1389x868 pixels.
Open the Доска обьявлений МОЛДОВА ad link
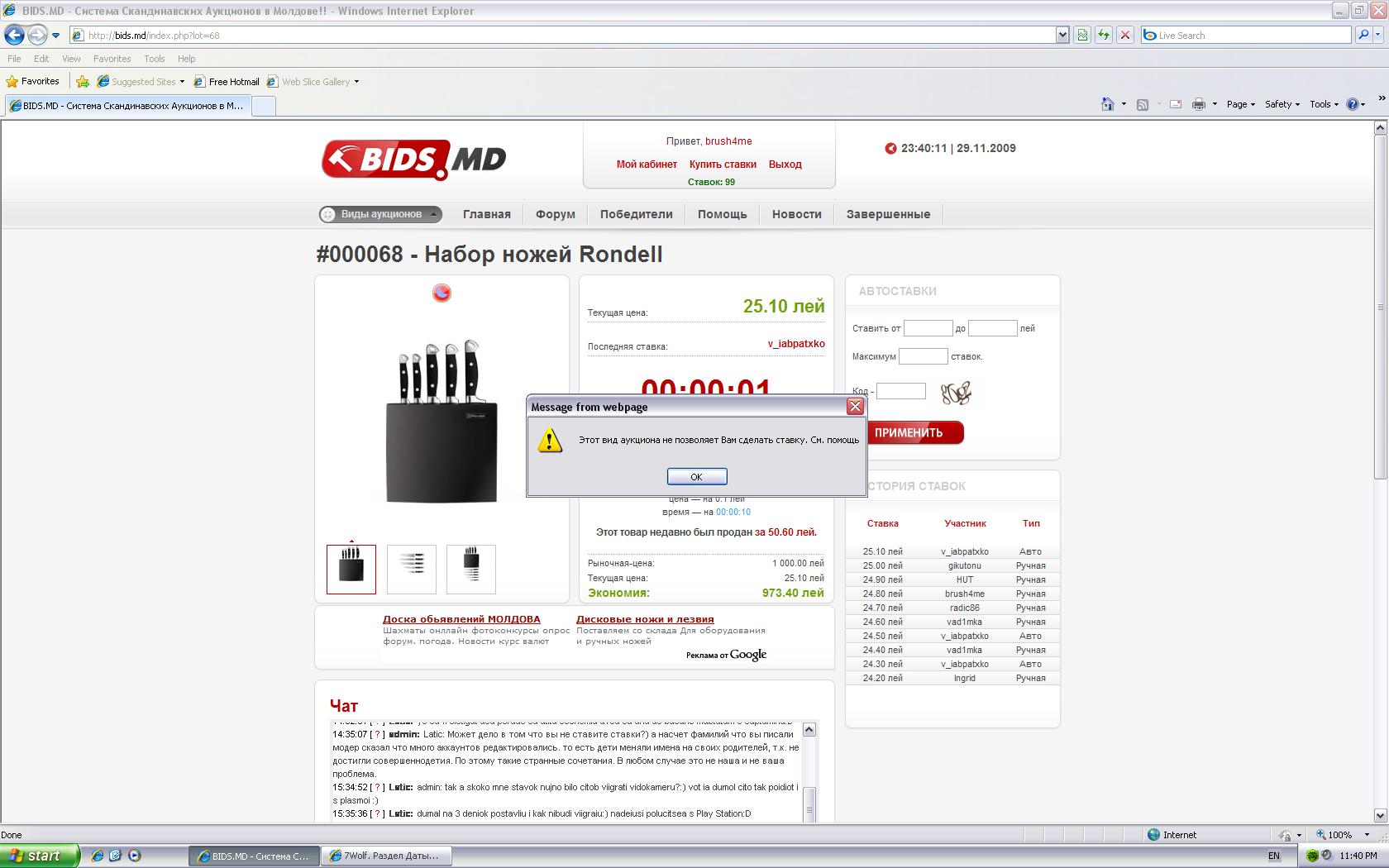click(x=461, y=619)
